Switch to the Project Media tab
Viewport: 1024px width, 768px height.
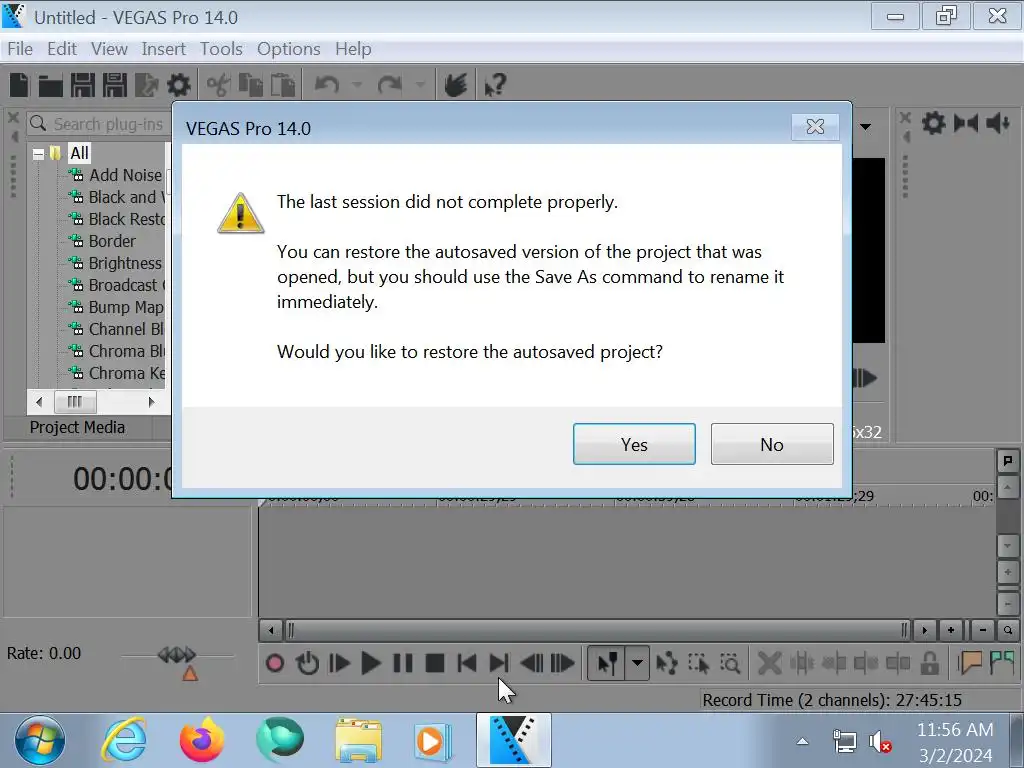[77, 427]
